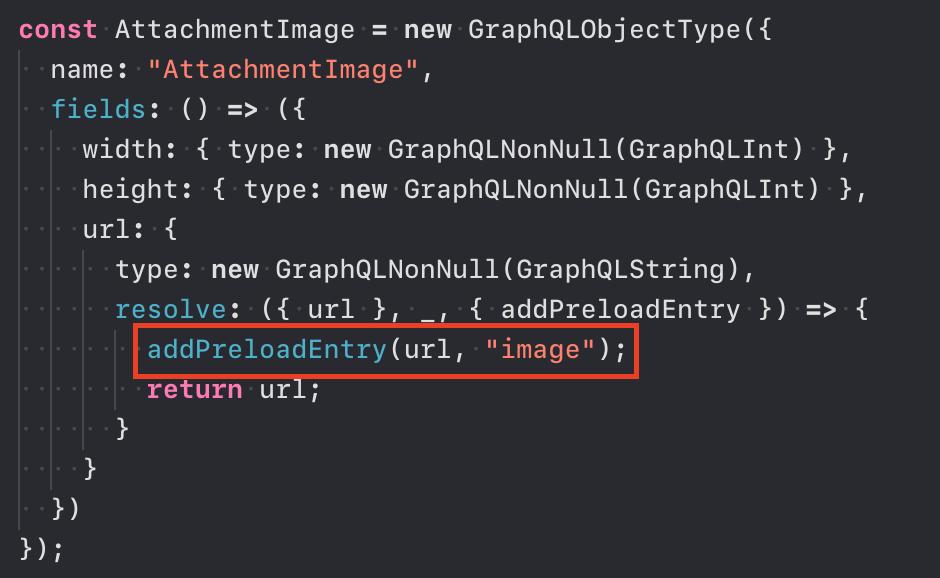Click GraphQLInt in the width line
This screenshot has width=940, height=578.
tap(708, 150)
